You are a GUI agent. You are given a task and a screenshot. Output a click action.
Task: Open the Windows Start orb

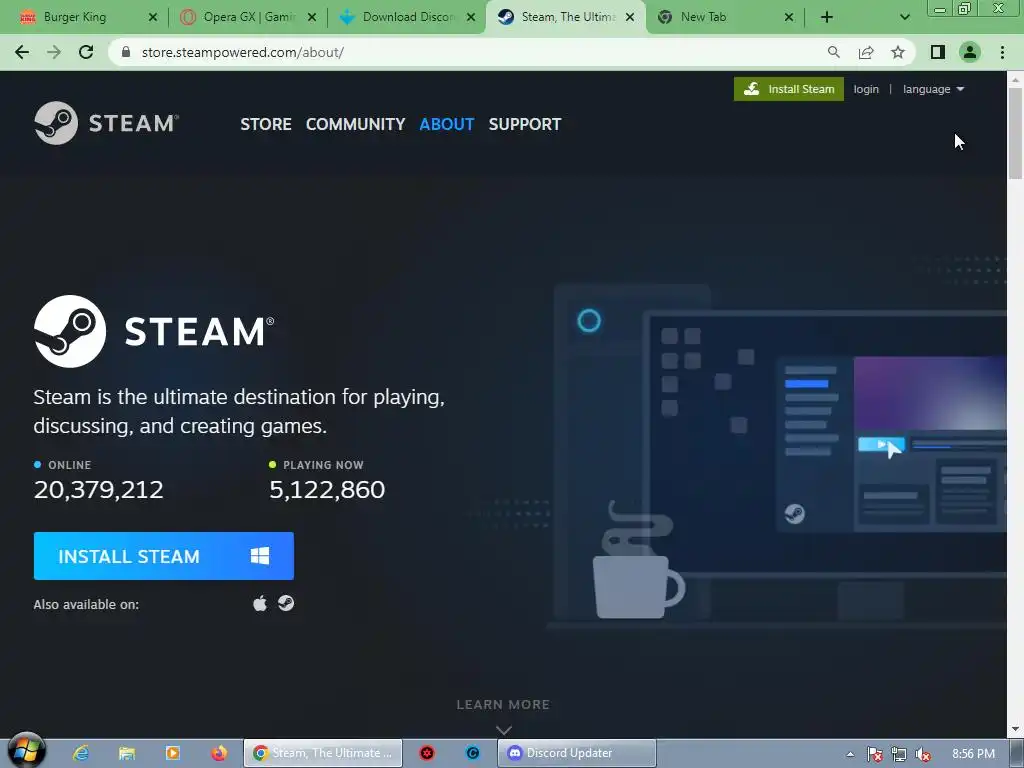26,751
